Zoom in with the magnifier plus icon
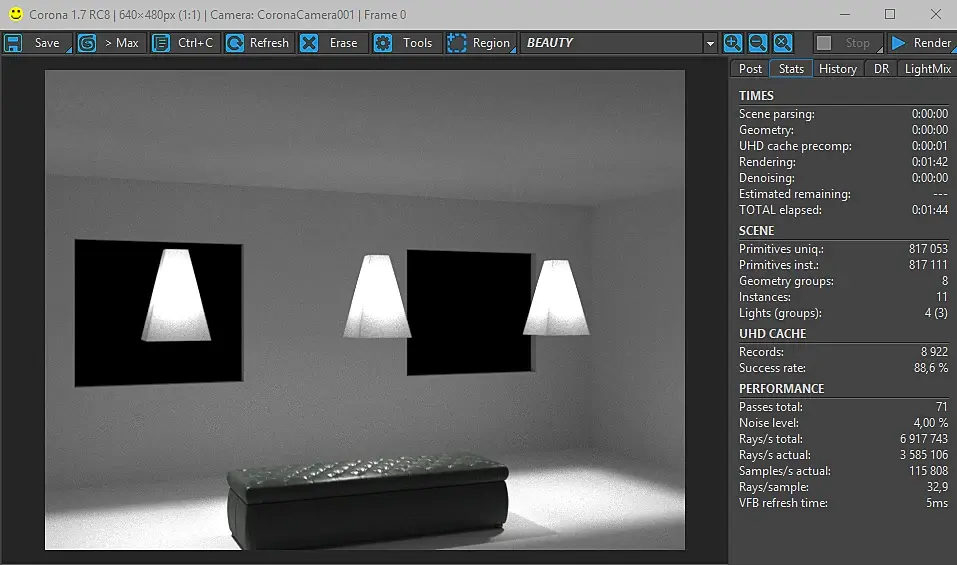 [732, 43]
